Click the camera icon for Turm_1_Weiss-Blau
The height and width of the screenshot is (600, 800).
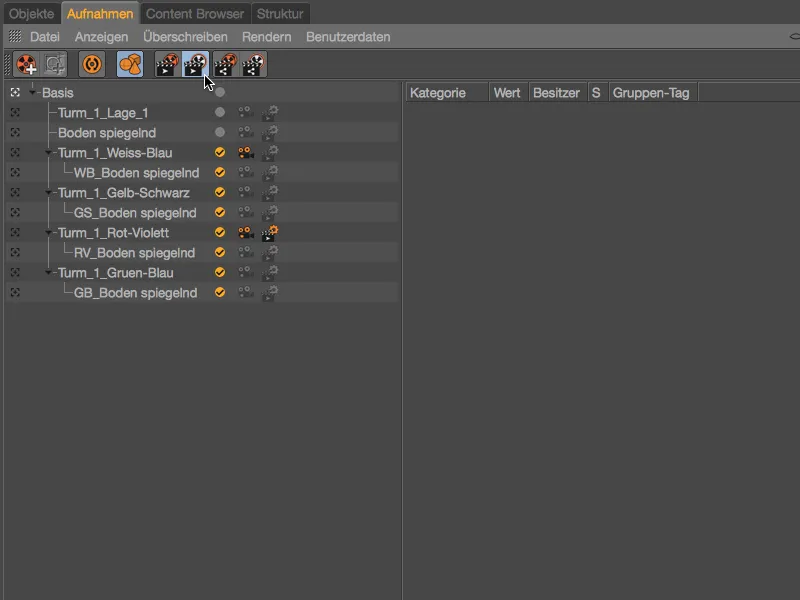(245, 153)
